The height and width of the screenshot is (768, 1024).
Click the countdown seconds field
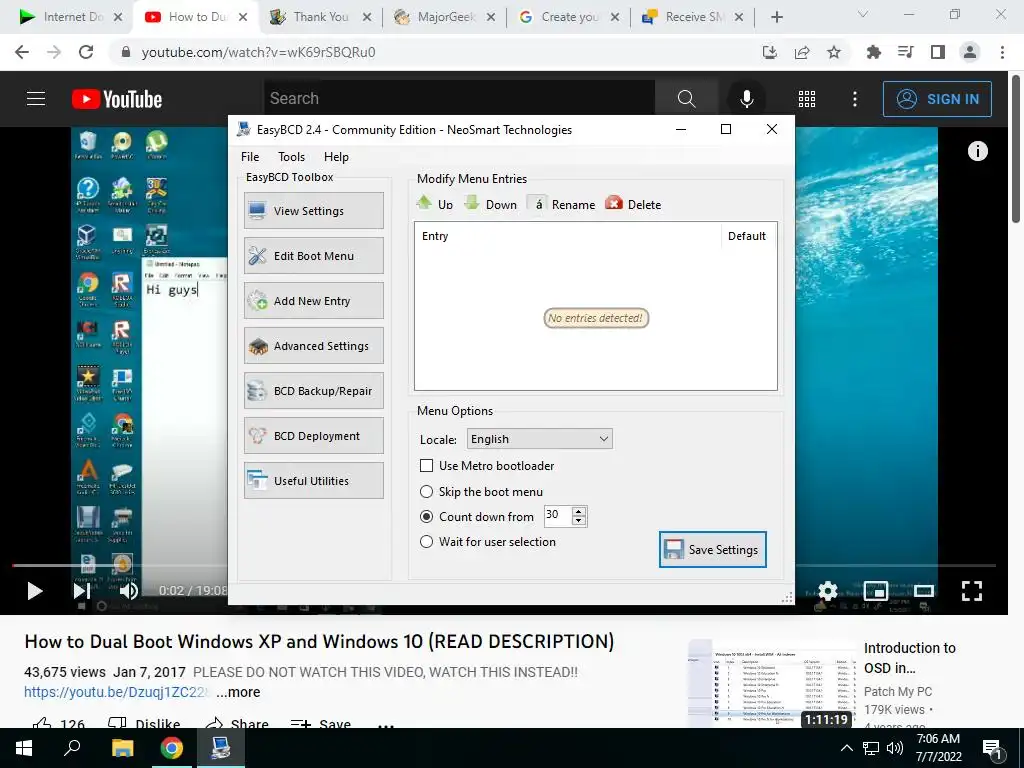pyautogui.click(x=558, y=515)
